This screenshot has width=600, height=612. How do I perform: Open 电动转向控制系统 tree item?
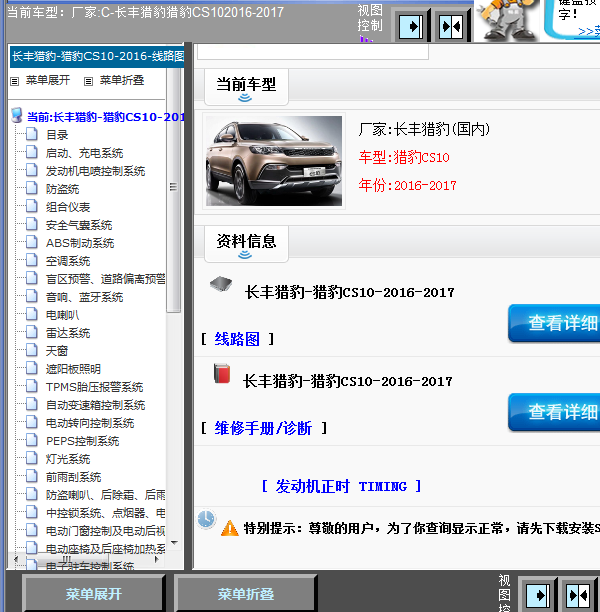click(90, 423)
